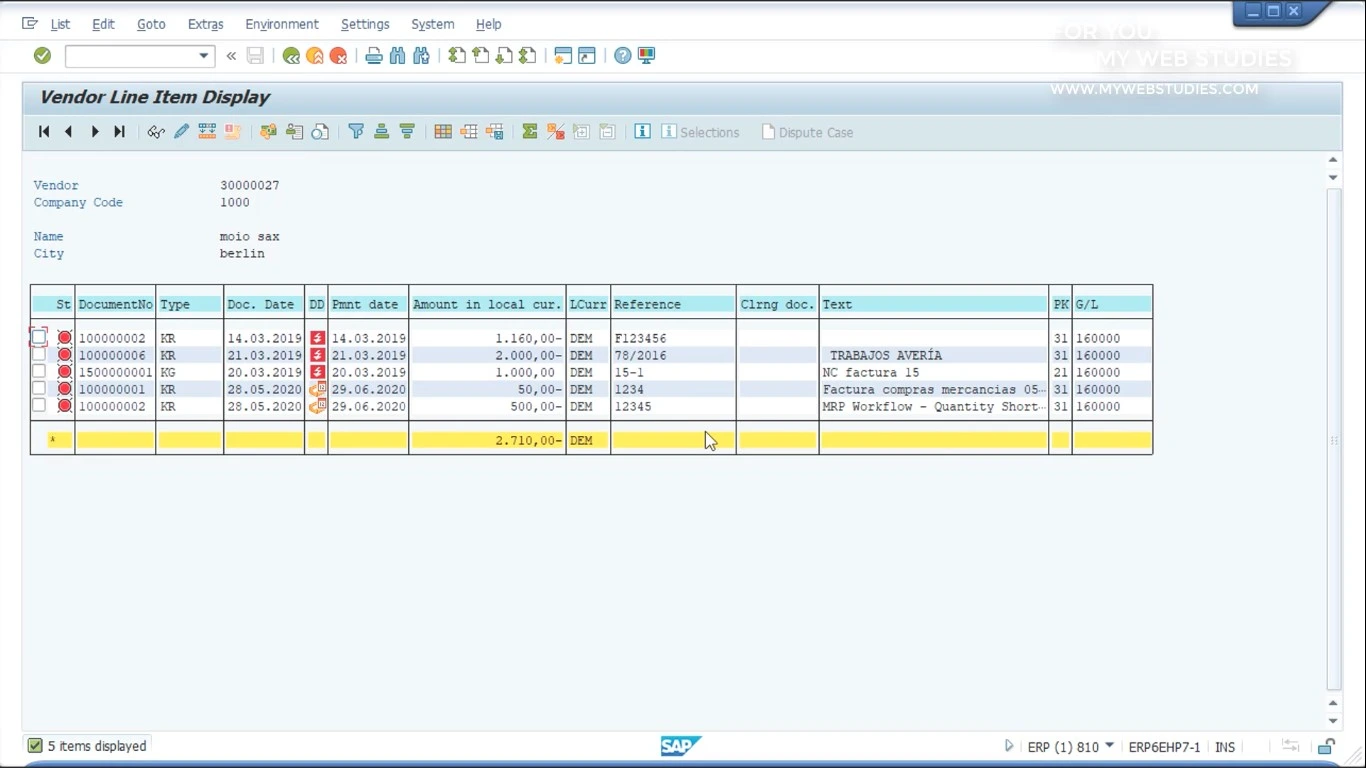Screen dimensions: 1366x768
Task: Select checkbox for document 100000006
Action: pos(39,355)
